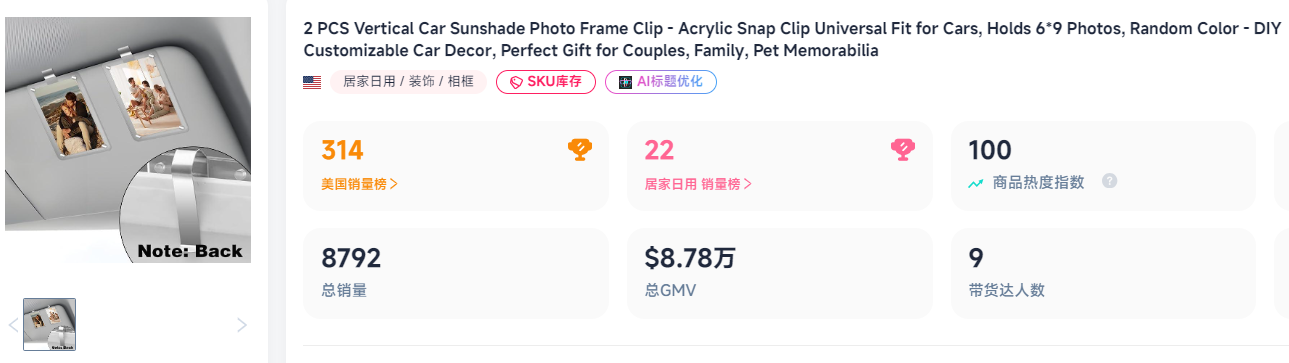Select the small product thumbnail
Screen dimensions: 1289x363
click(50, 324)
